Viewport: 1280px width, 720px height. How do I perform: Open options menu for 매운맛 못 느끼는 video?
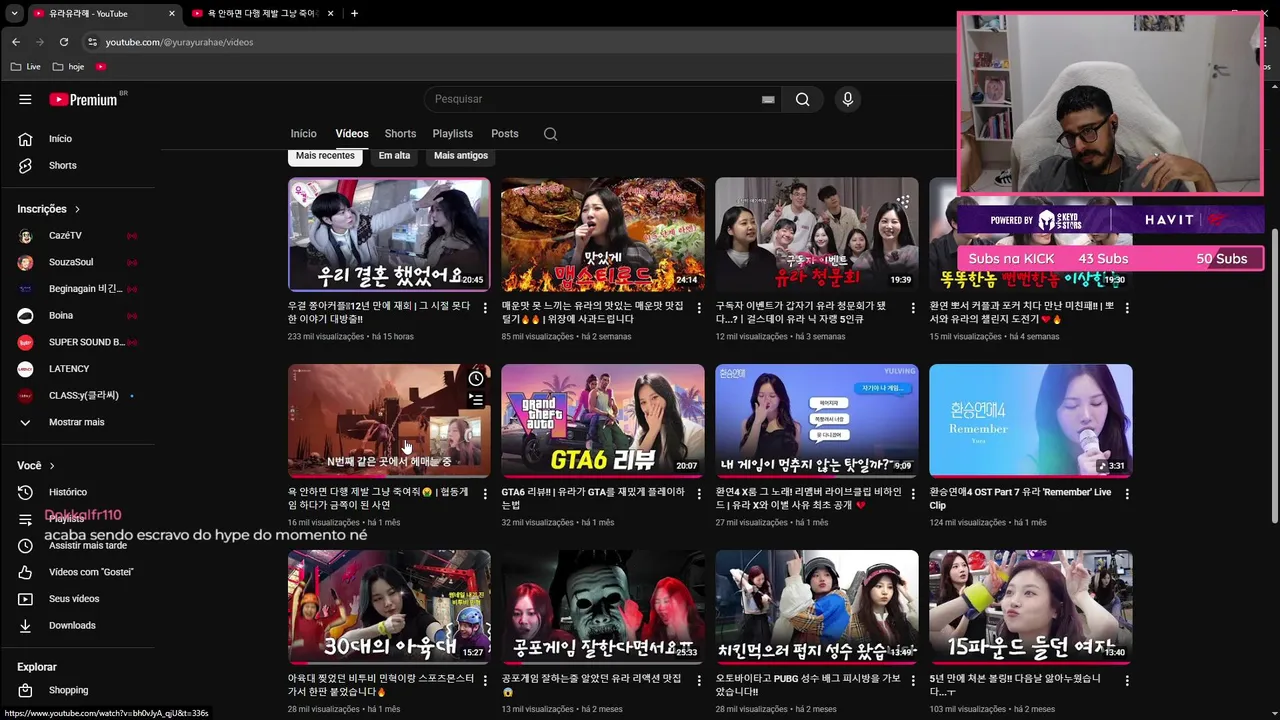[699, 308]
